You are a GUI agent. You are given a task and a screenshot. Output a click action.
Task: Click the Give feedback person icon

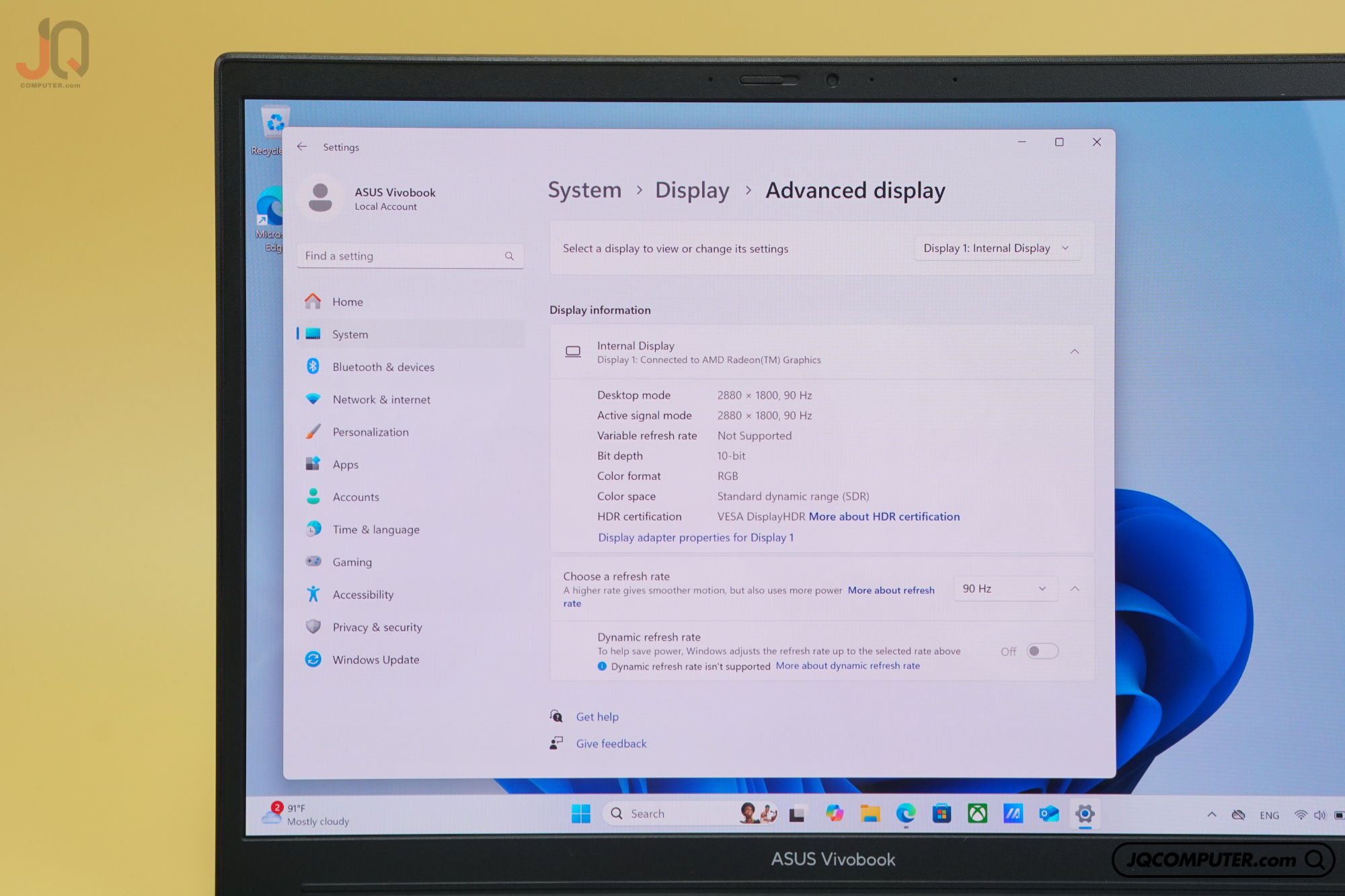[x=556, y=743]
